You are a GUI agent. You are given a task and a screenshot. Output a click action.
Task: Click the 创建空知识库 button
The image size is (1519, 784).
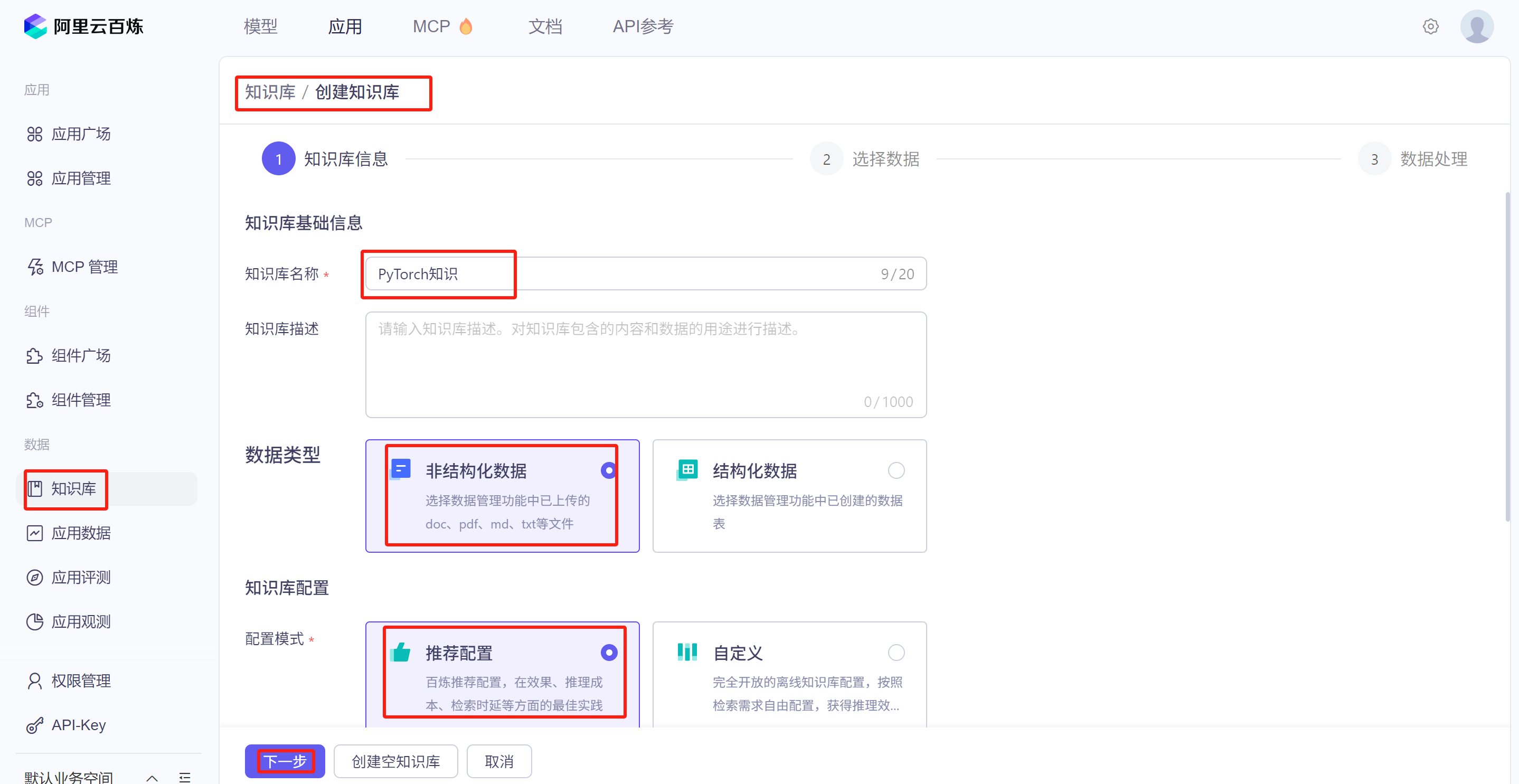coord(395,761)
